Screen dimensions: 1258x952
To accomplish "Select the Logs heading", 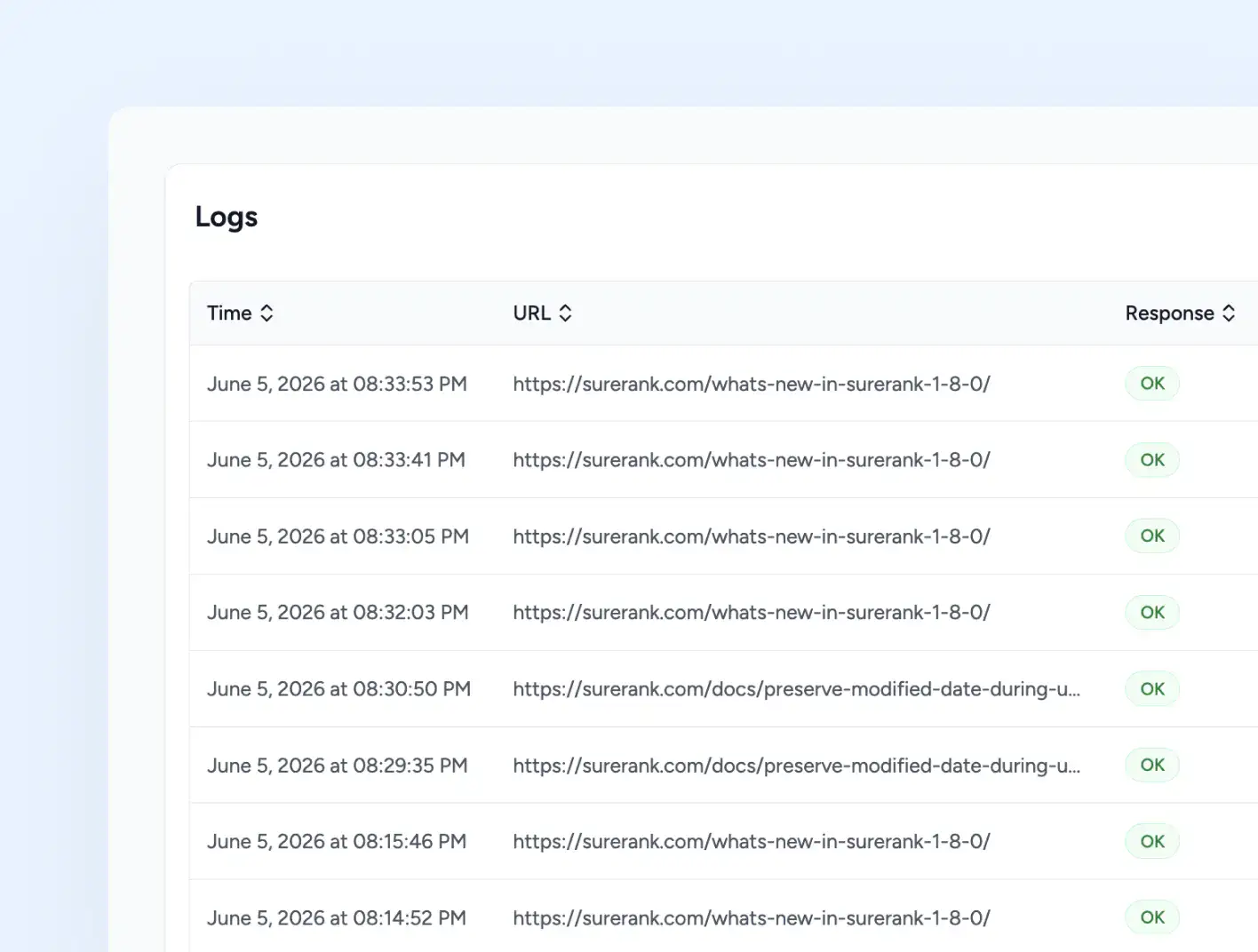I will point(227,217).
